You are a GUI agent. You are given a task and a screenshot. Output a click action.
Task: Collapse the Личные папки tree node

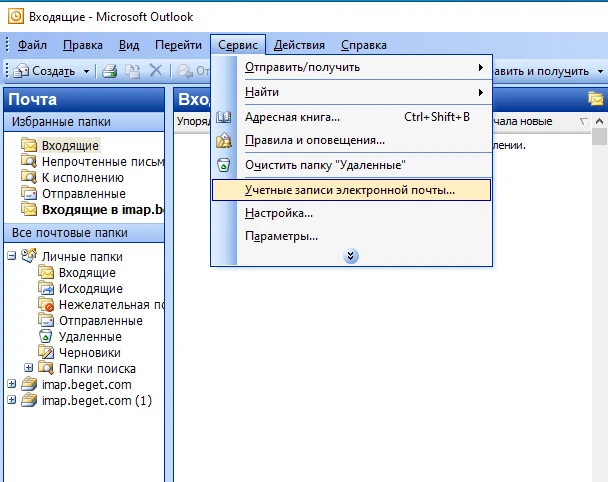pos(12,256)
